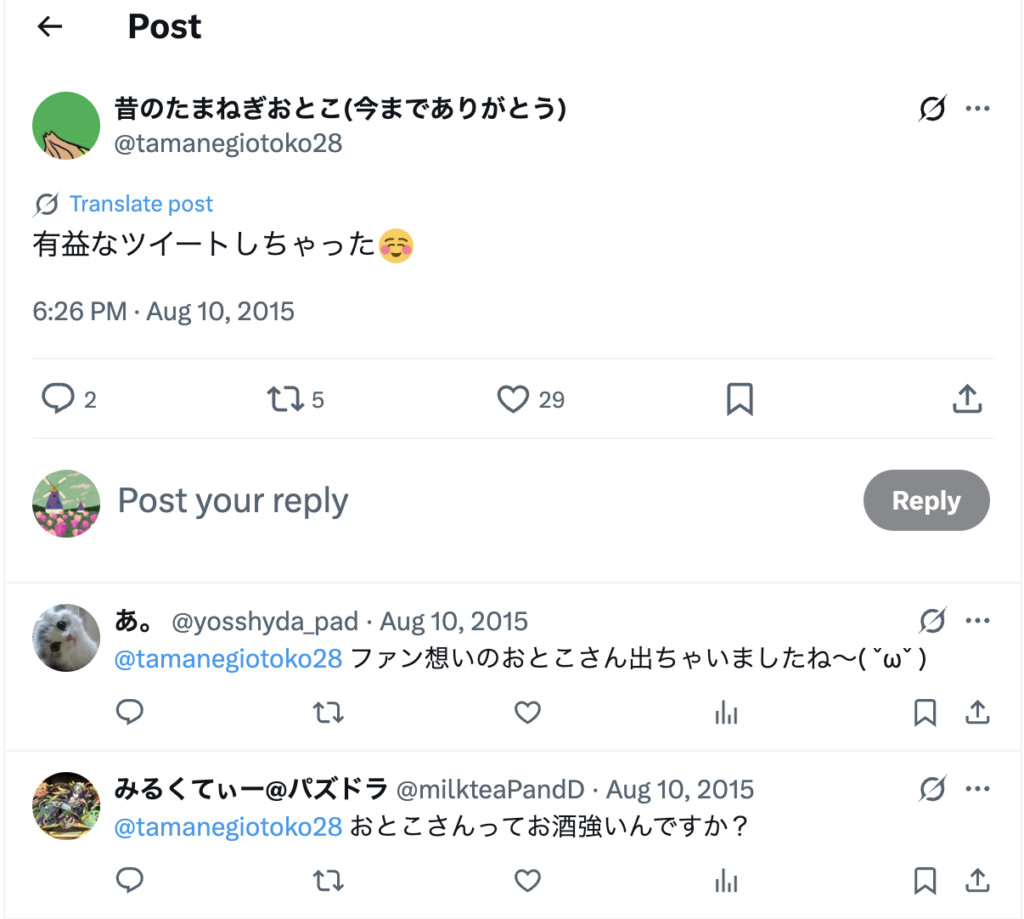Screen dimensions: 1024x919
Task: Repost the main tweet with 5 reposts
Action: tap(285, 399)
